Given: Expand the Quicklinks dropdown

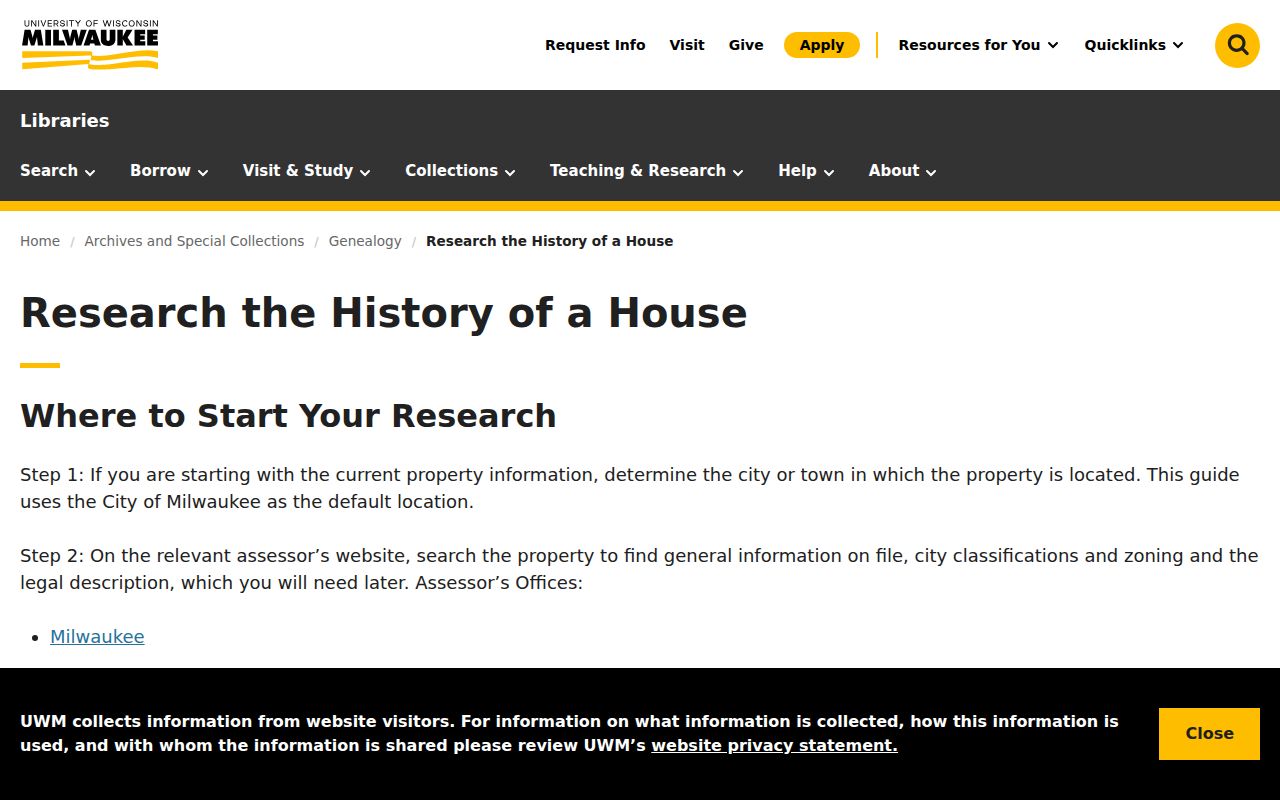Looking at the screenshot, I should tap(1134, 45).
